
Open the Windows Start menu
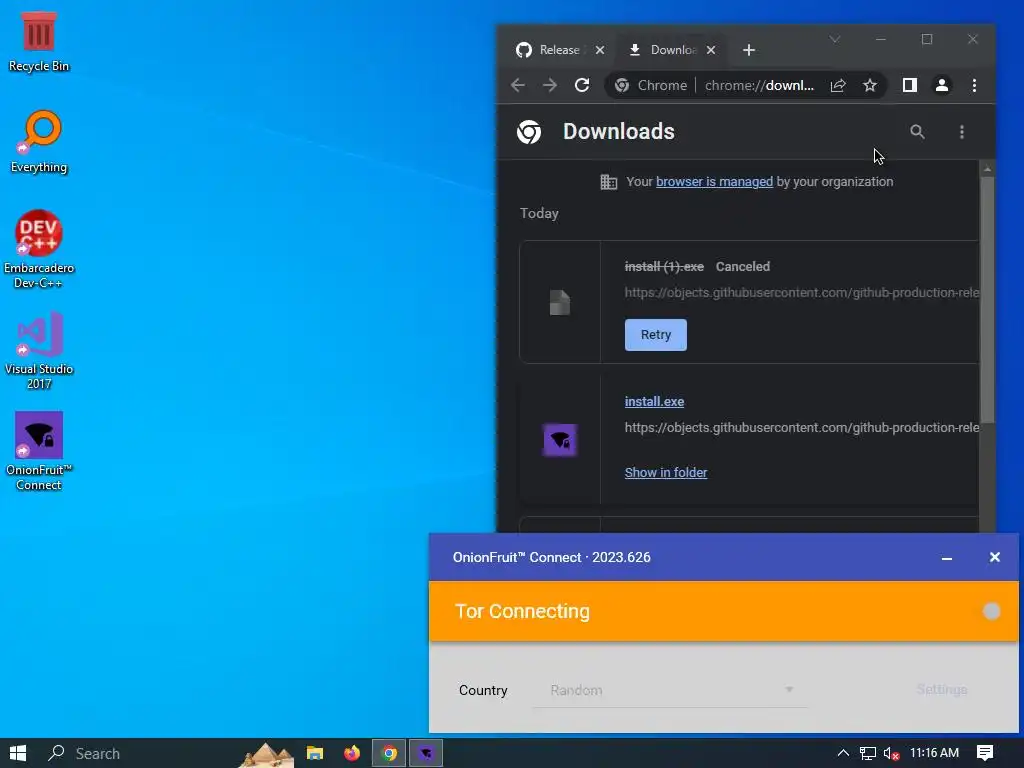click(x=18, y=753)
